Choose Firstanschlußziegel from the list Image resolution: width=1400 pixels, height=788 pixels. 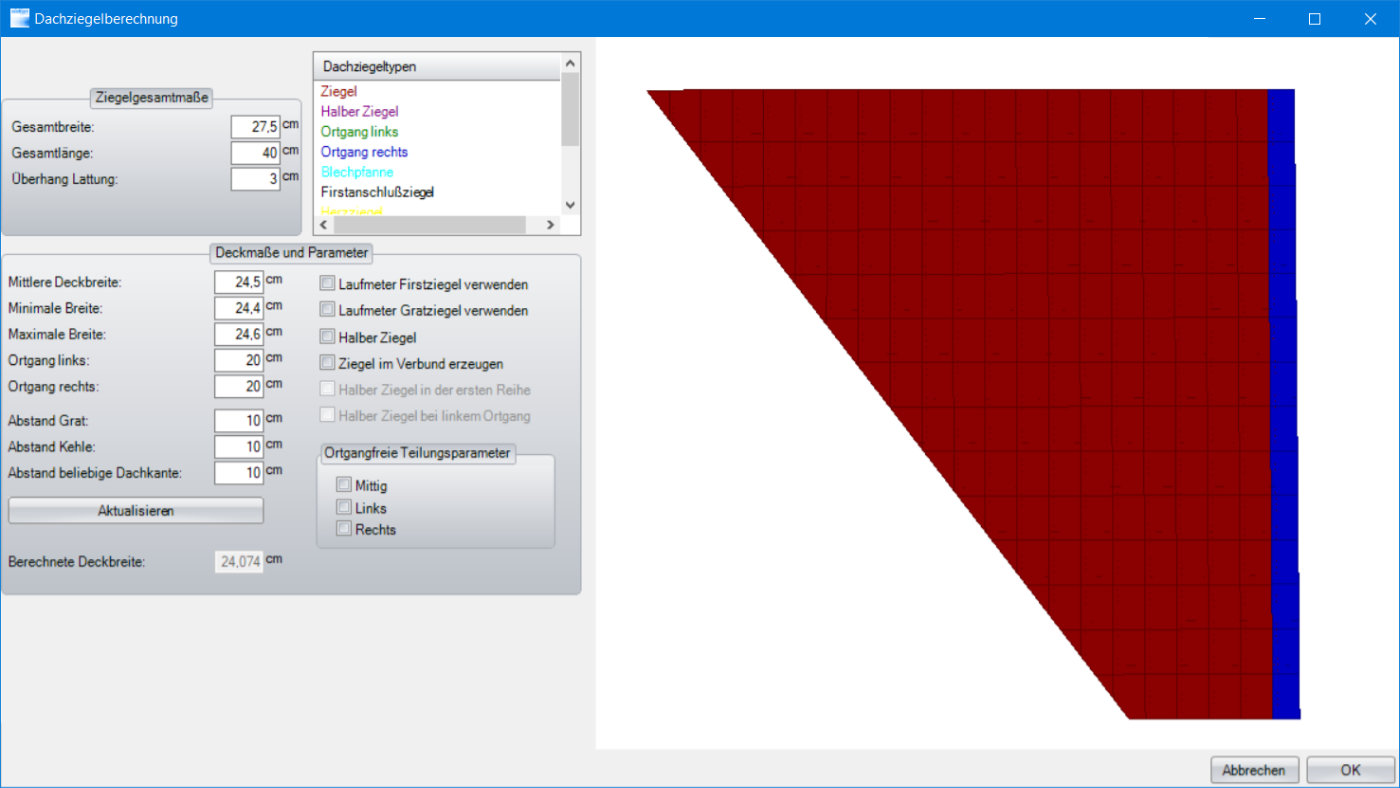point(377,192)
